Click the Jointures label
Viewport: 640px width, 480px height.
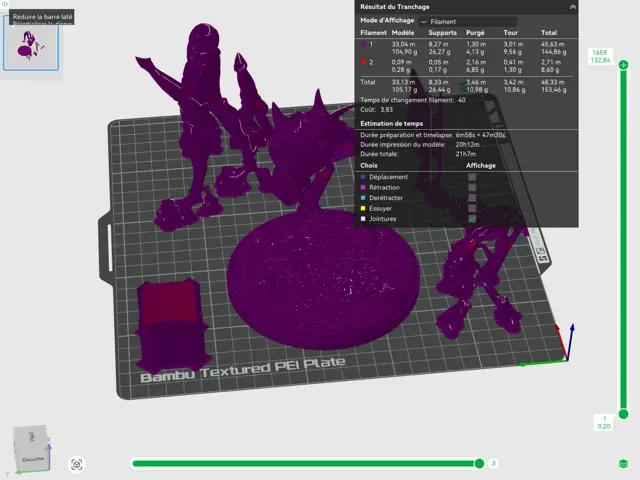coord(382,219)
